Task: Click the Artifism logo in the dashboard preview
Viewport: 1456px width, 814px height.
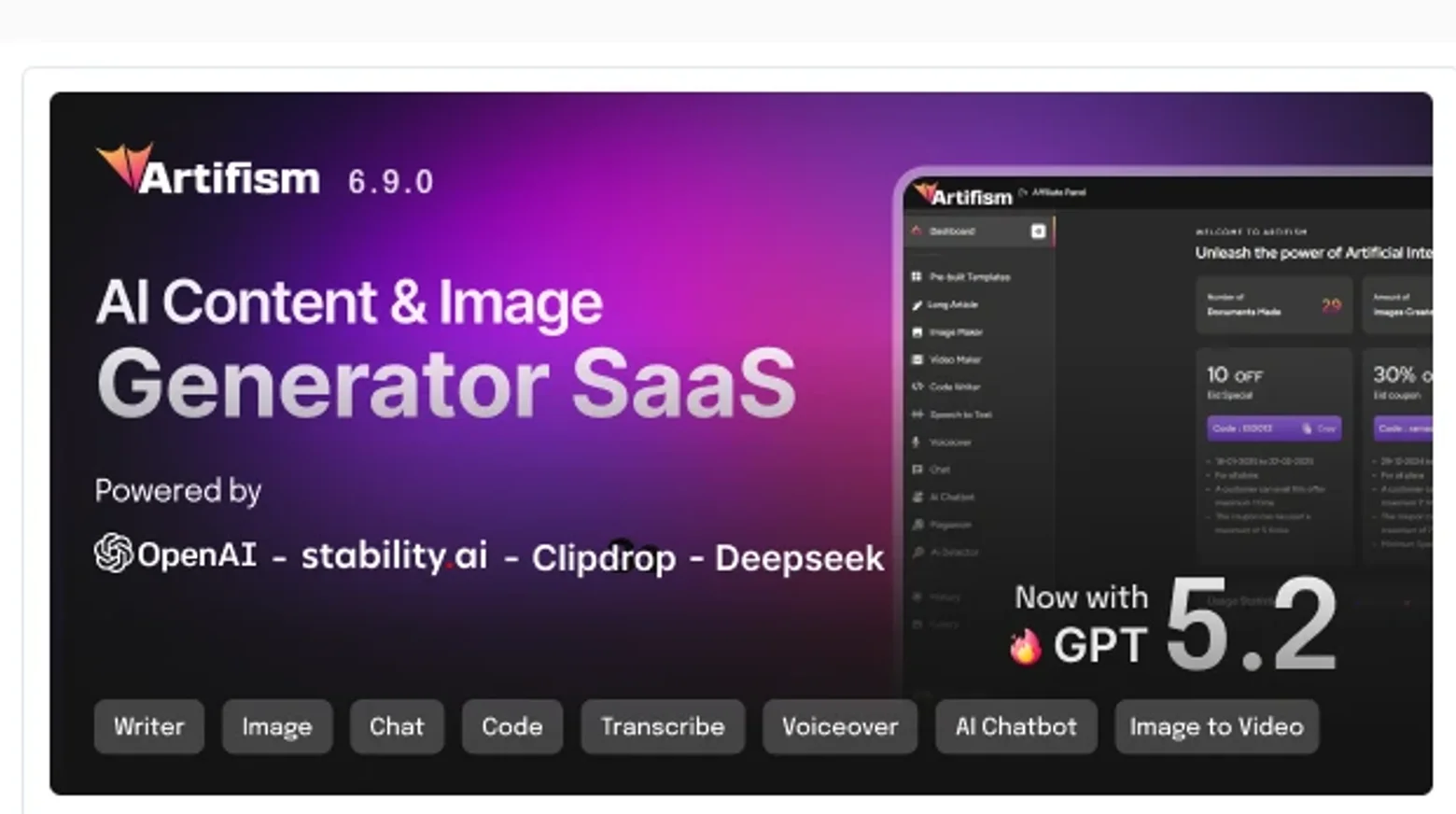Action: [x=963, y=194]
